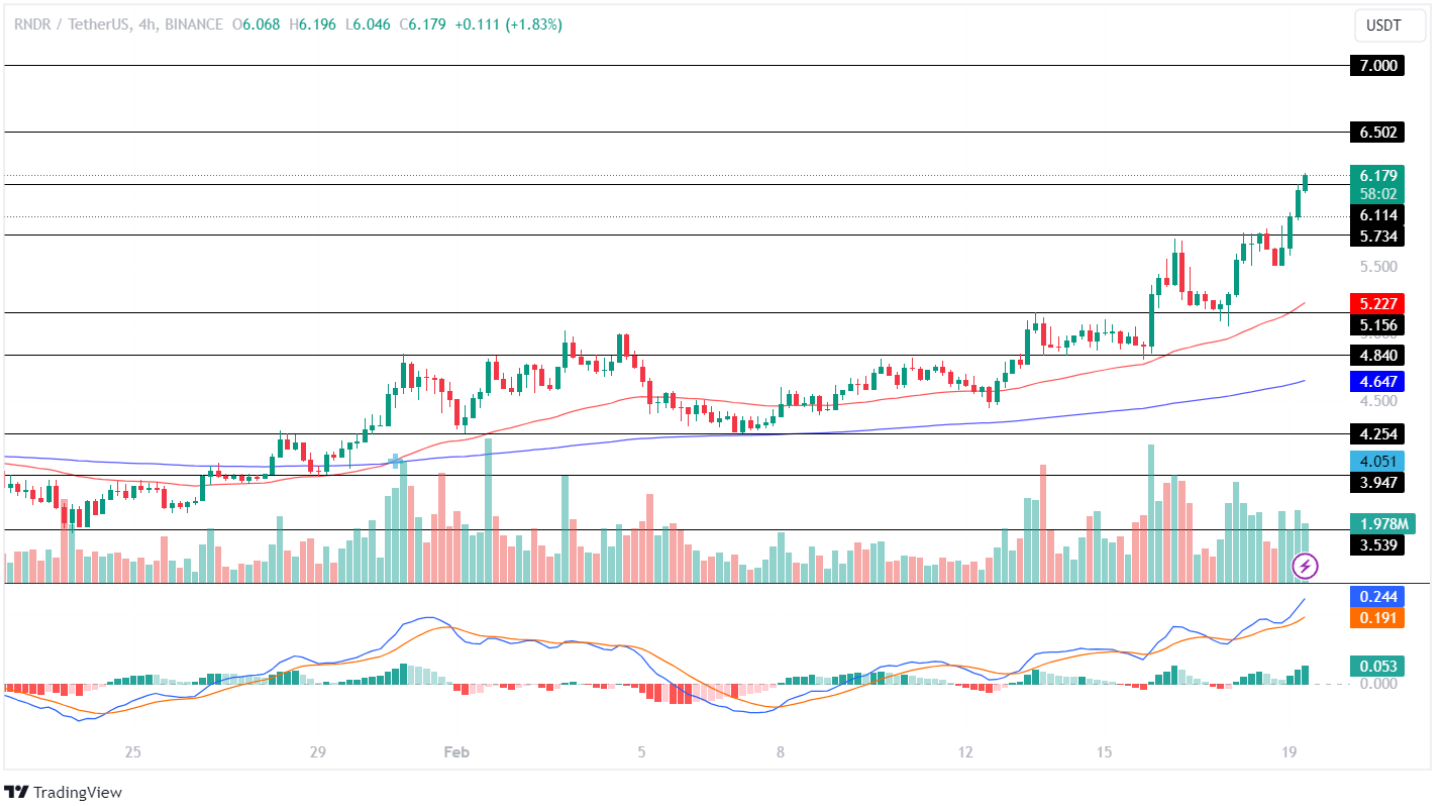Click the purple lightning bolt icon

tap(1304, 567)
